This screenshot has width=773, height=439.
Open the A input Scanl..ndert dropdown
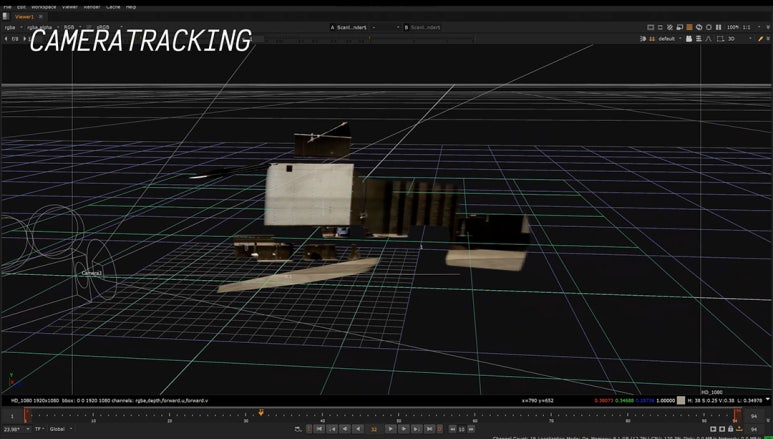point(352,28)
